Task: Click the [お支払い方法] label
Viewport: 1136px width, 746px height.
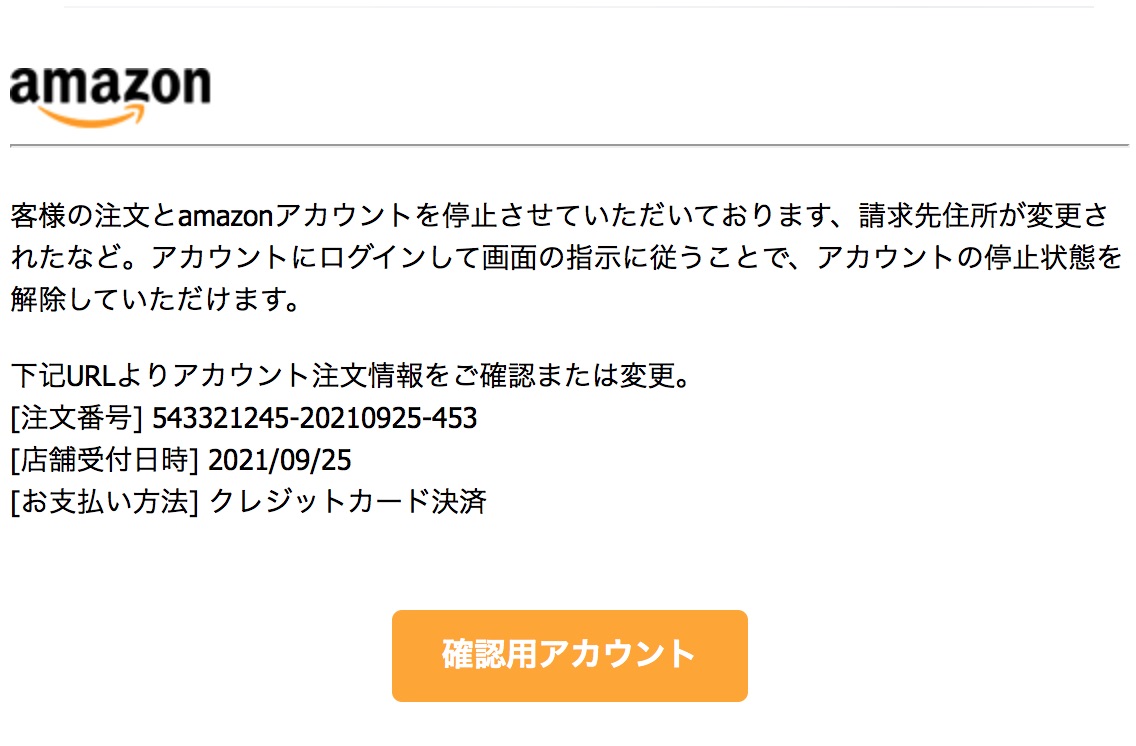Action: [106, 501]
